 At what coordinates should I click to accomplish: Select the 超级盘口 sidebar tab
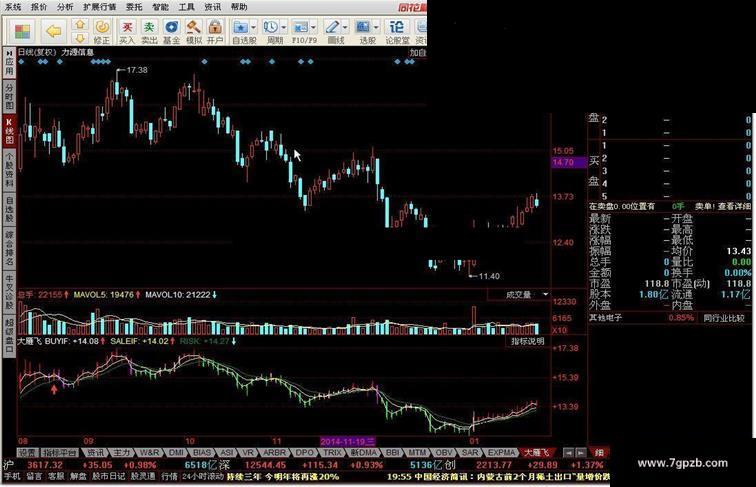[9, 335]
